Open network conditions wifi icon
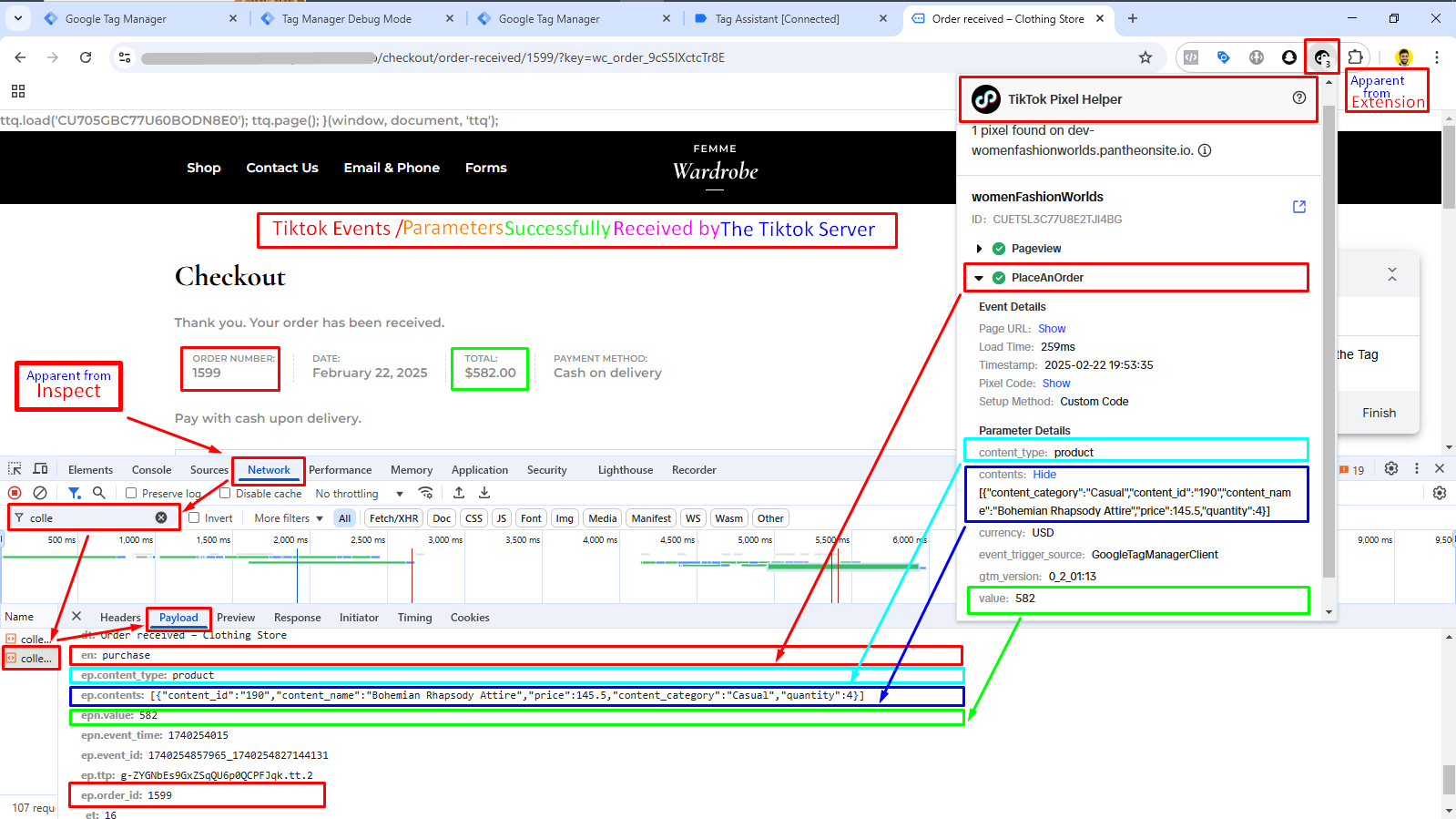Image resolution: width=1456 pixels, height=819 pixels. 425,493
